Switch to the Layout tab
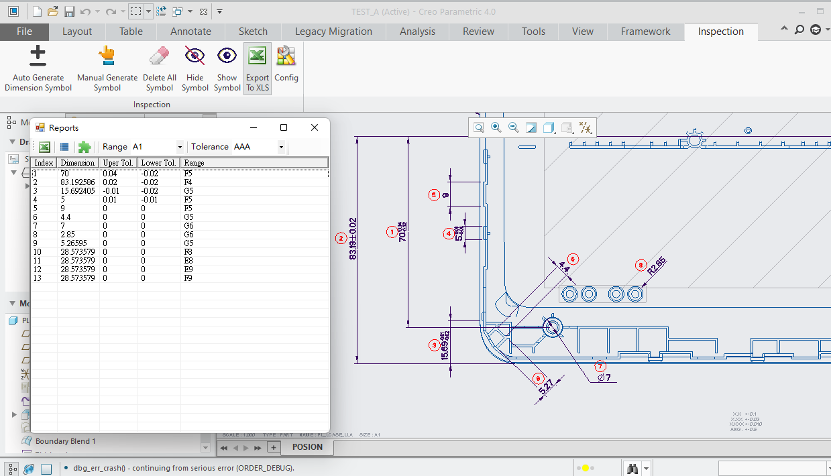This screenshot has width=832, height=476. 77,31
